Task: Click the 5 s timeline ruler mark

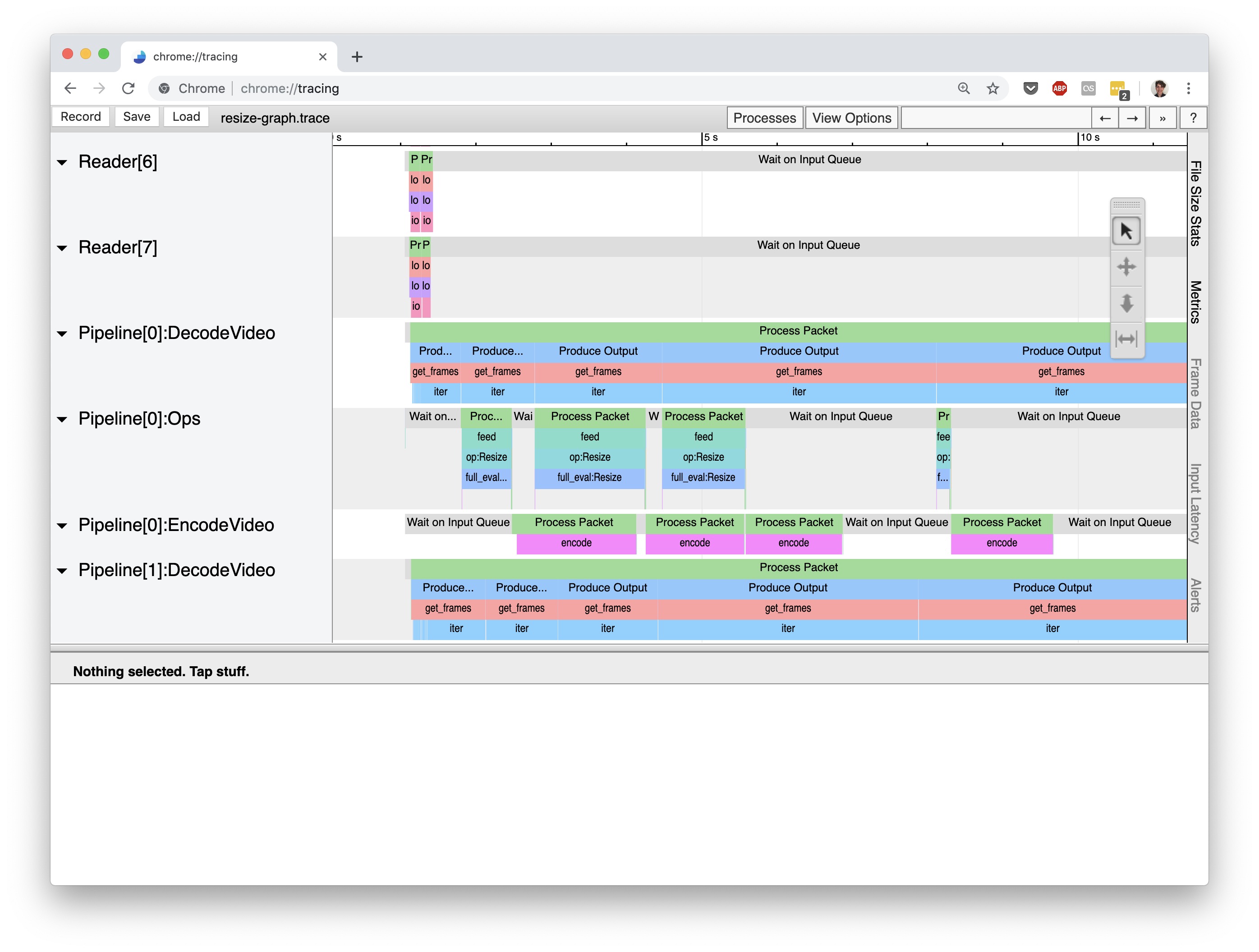Action: coord(710,138)
